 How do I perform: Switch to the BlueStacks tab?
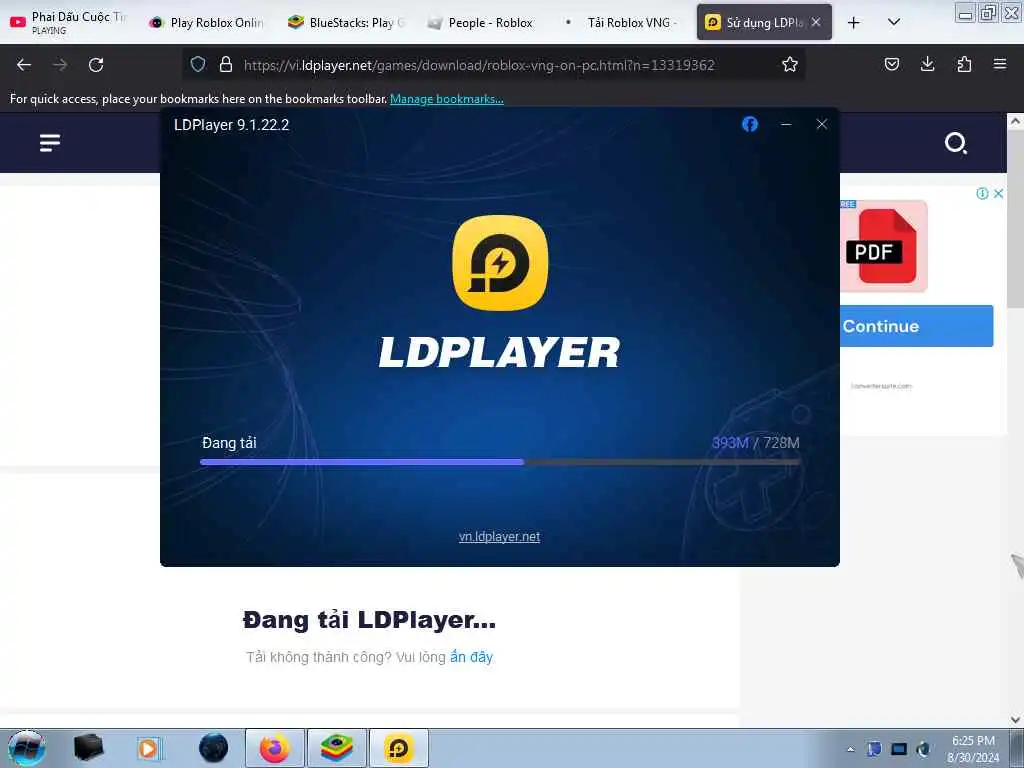[x=346, y=22]
